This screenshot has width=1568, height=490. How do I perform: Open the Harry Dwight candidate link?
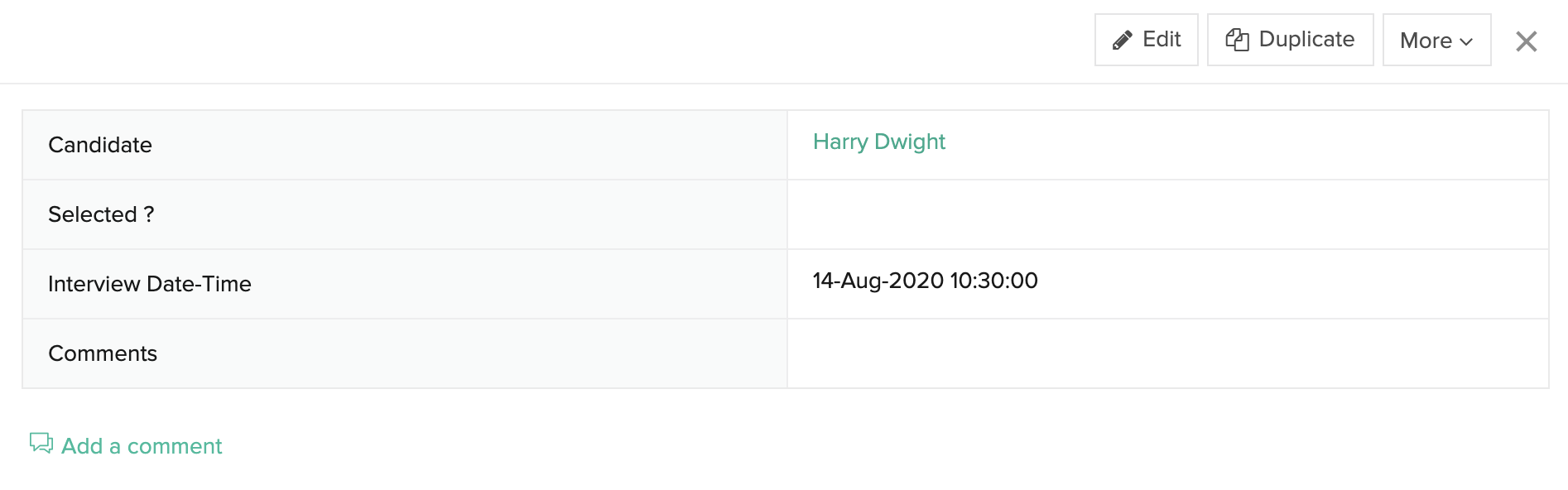pos(878,142)
